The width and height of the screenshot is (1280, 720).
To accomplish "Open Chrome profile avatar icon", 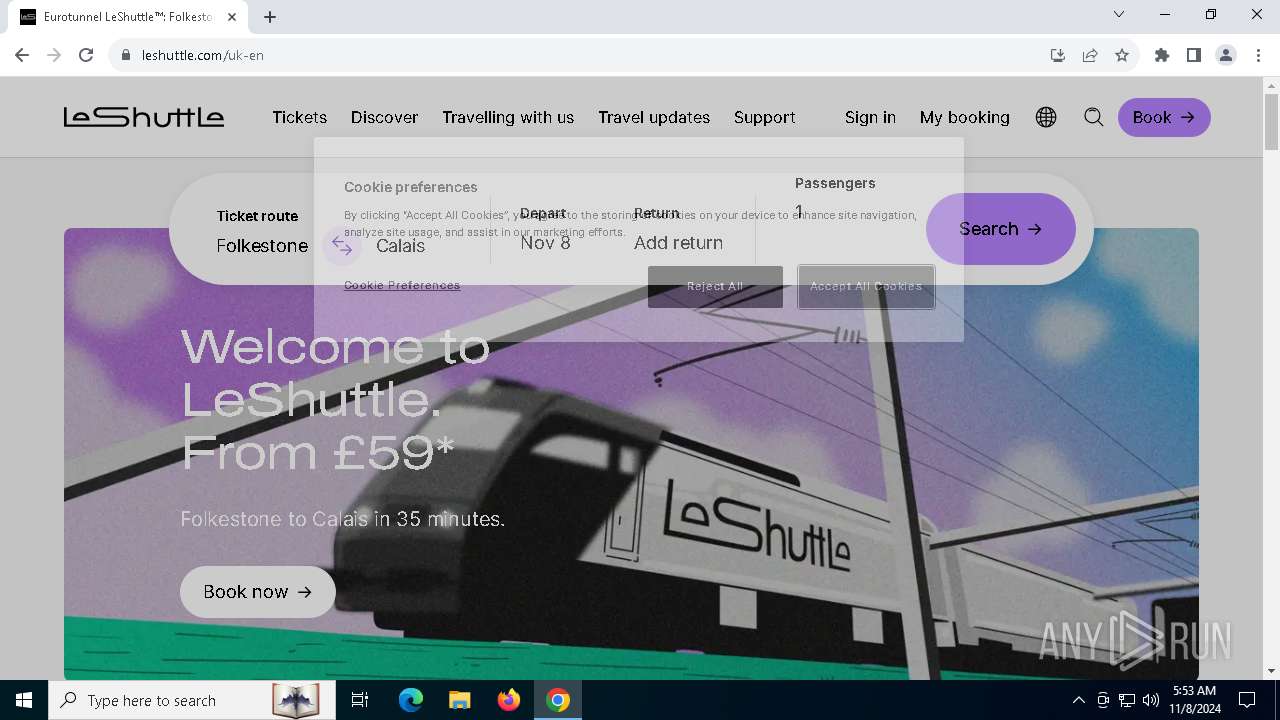I will click(x=1226, y=55).
